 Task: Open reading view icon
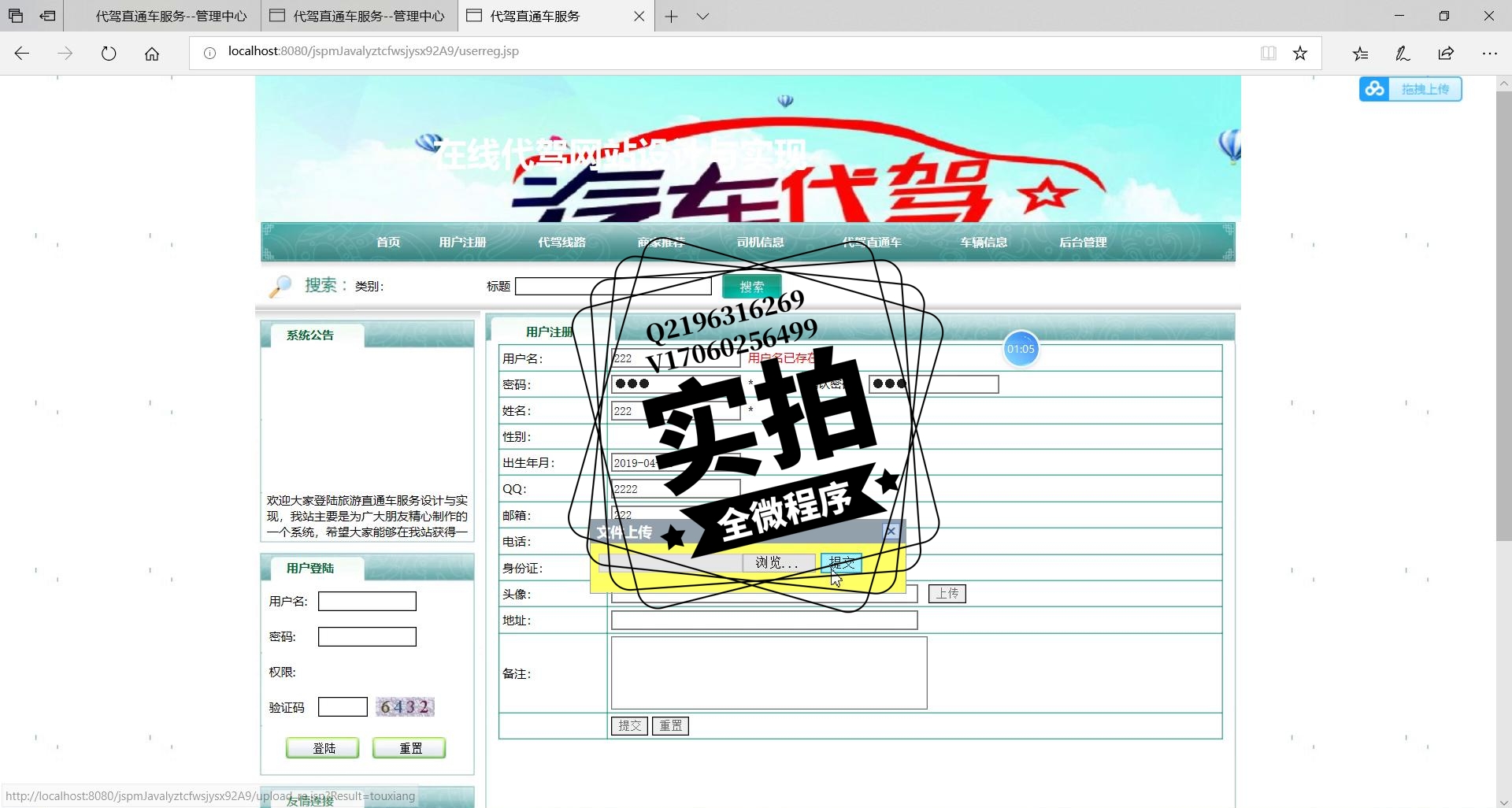1268,53
